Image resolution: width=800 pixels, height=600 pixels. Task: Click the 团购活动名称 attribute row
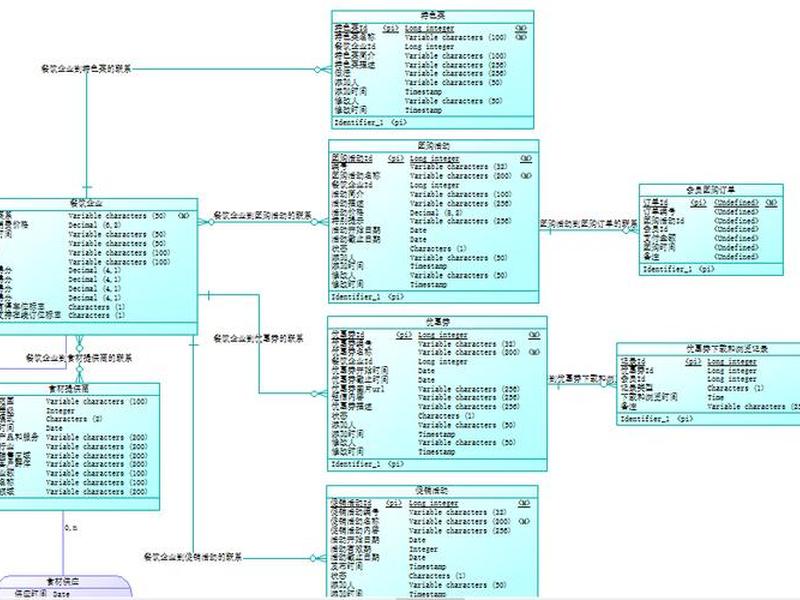432,176
